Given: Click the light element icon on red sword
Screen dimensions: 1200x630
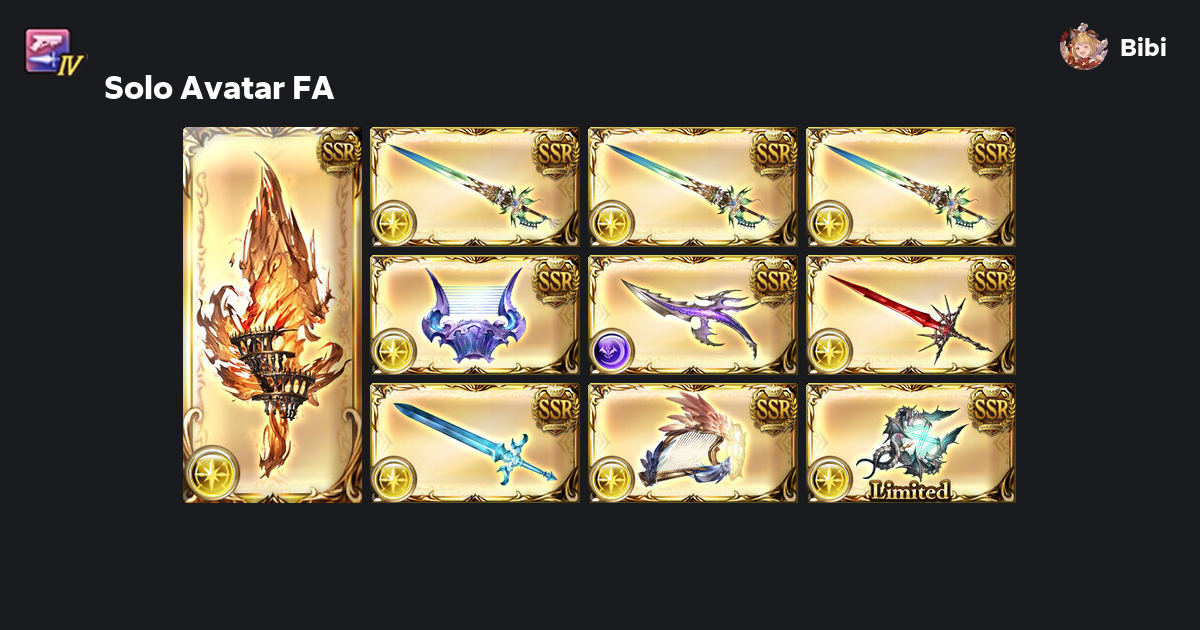Looking at the screenshot, I should (830, 351).
